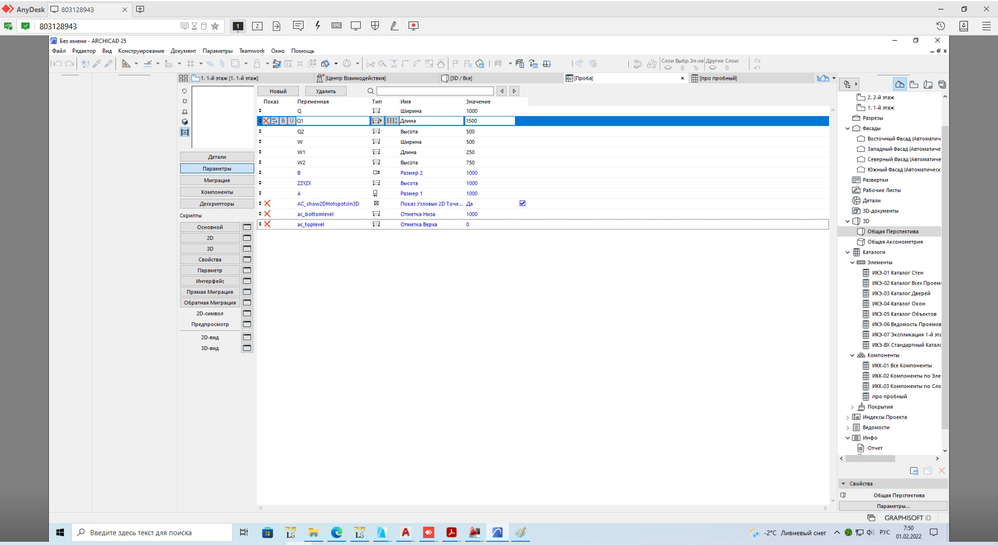
Task: Select Project Map icon in Navigator
Action: 899,84
